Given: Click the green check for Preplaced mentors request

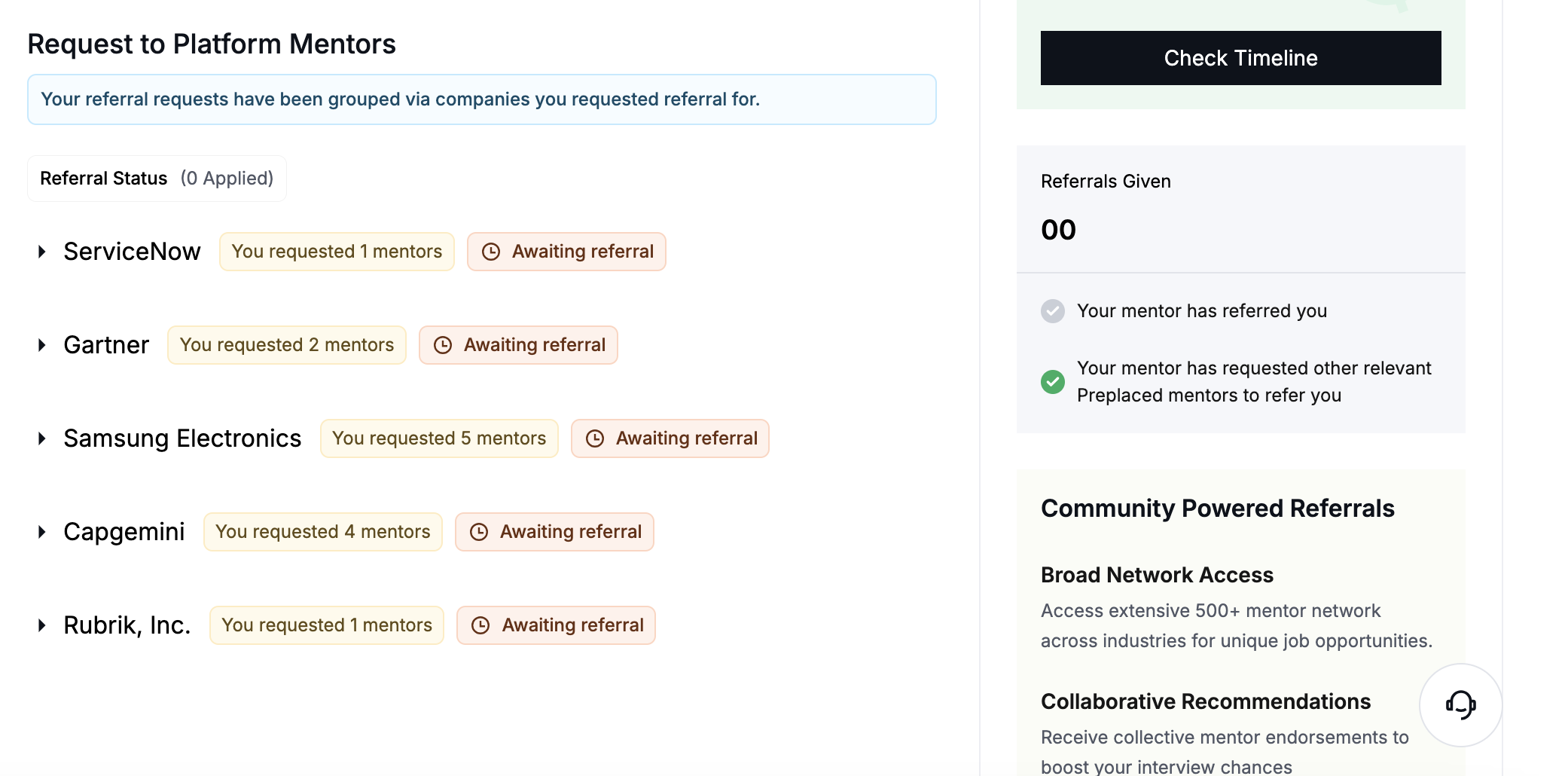Looking at the screenshot, I should 1053,382.
